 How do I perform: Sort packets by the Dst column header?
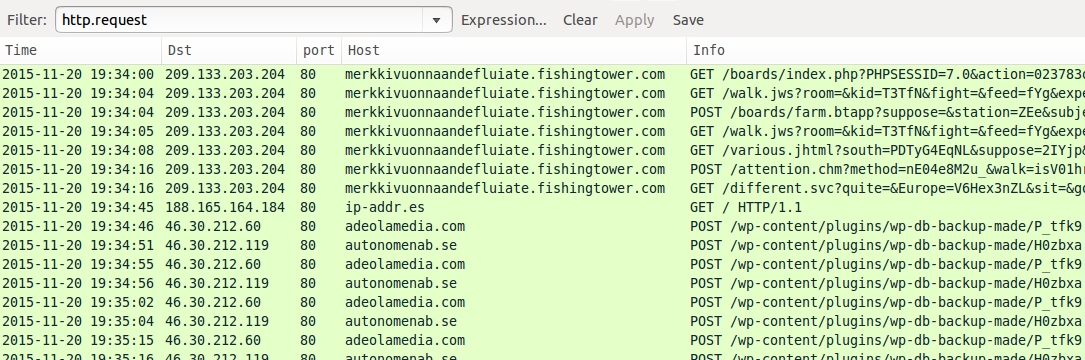click(x=229, y=50)
